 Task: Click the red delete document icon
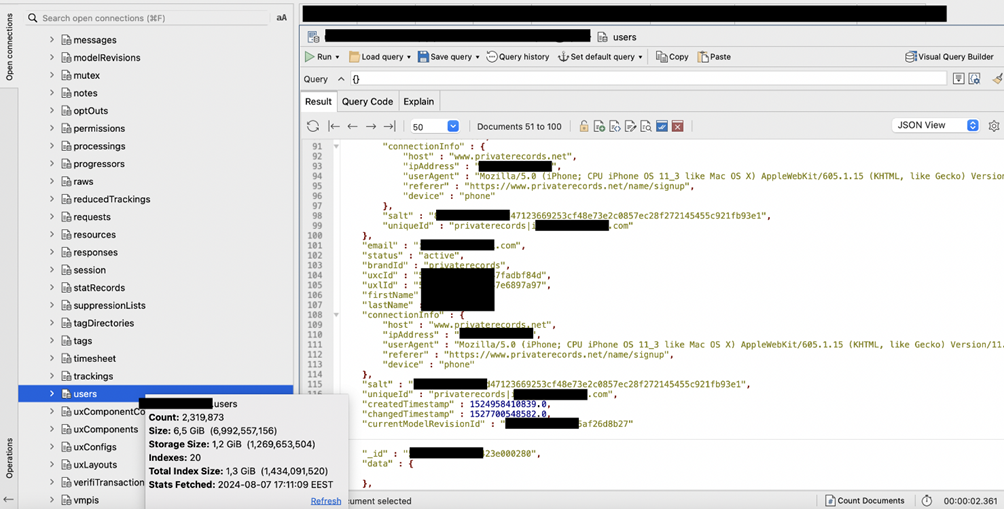pyautogui.click(x=677, y=127)
